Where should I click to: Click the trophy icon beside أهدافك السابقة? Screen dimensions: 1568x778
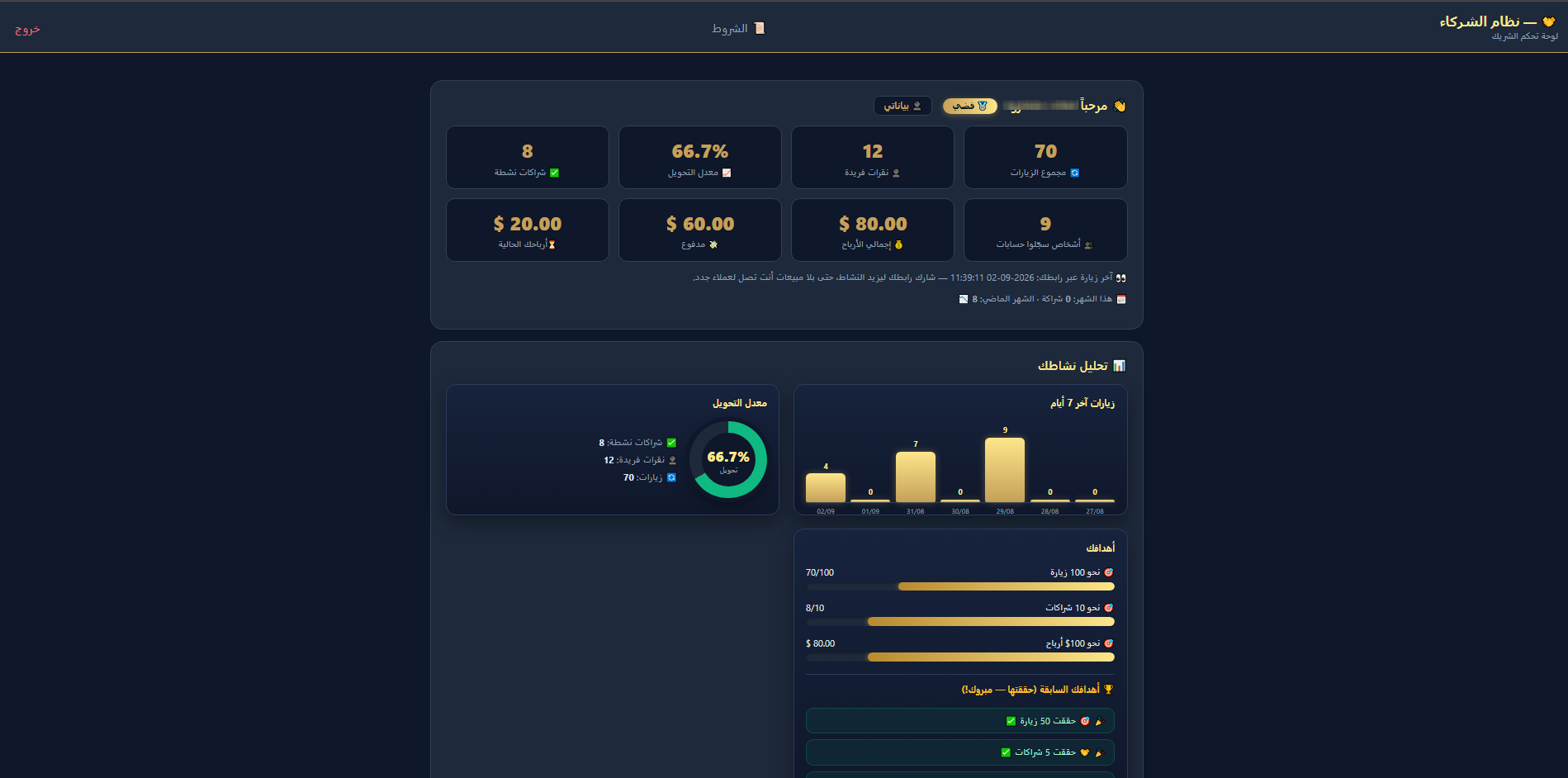point(1109,690)
